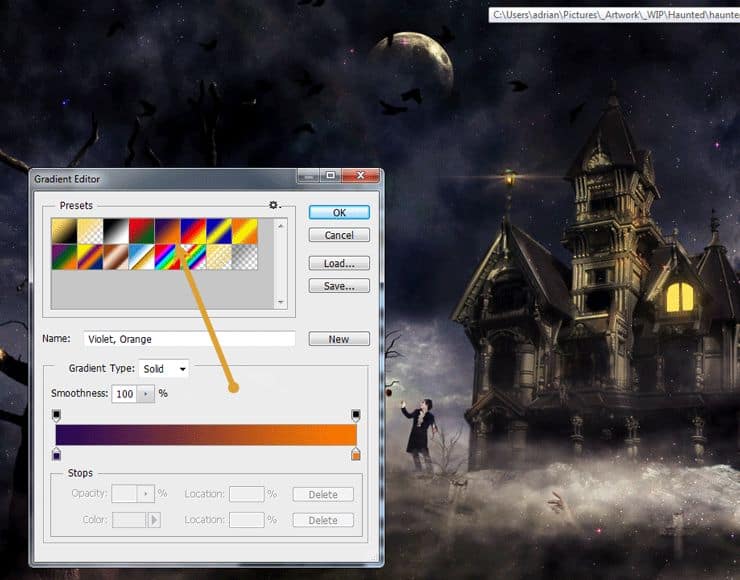Choose the copper gradient preset
Screen dimensions: 740x580
coord(116,257)
